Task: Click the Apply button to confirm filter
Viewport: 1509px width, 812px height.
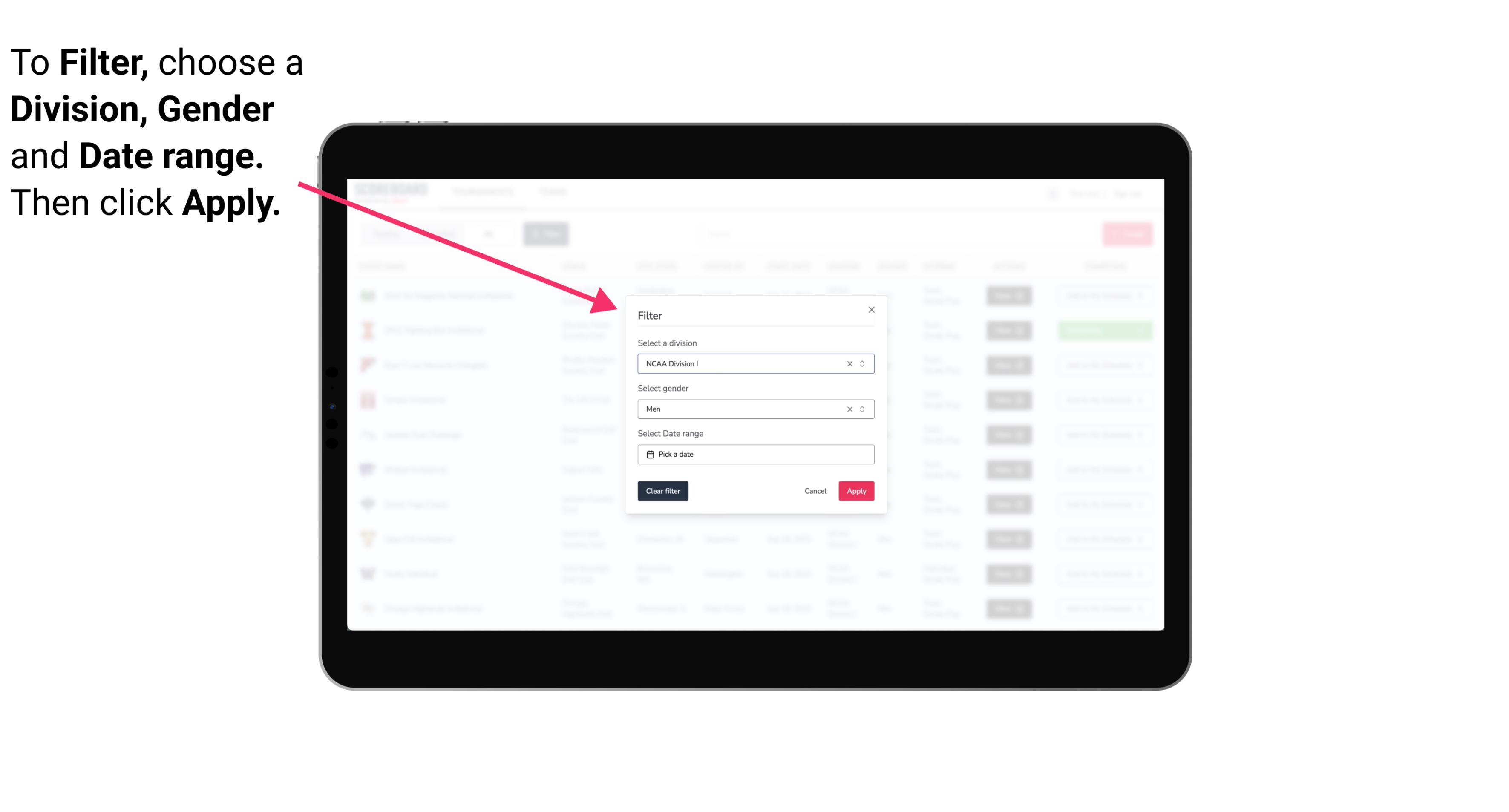Action: 855,491
